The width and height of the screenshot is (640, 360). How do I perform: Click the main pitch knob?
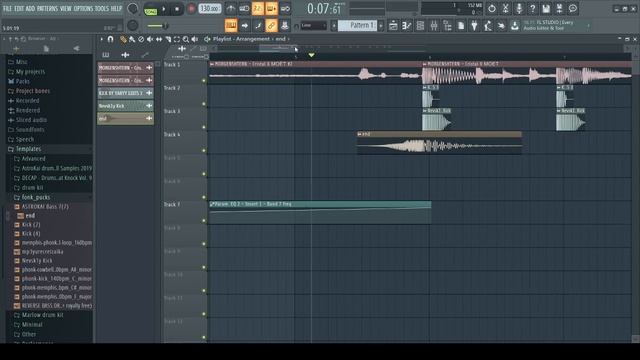(x=133, y=26)
